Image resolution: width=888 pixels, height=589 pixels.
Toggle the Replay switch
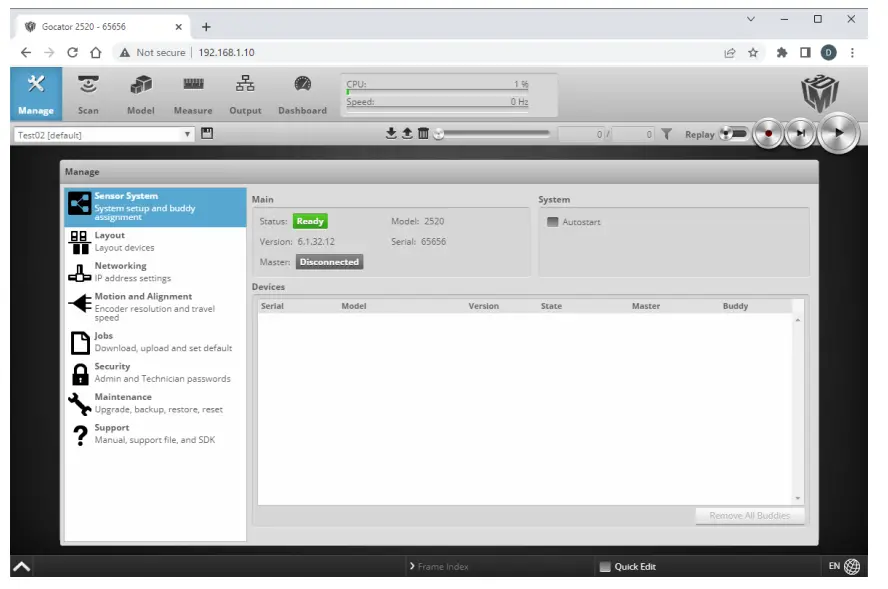coord(733,134)
